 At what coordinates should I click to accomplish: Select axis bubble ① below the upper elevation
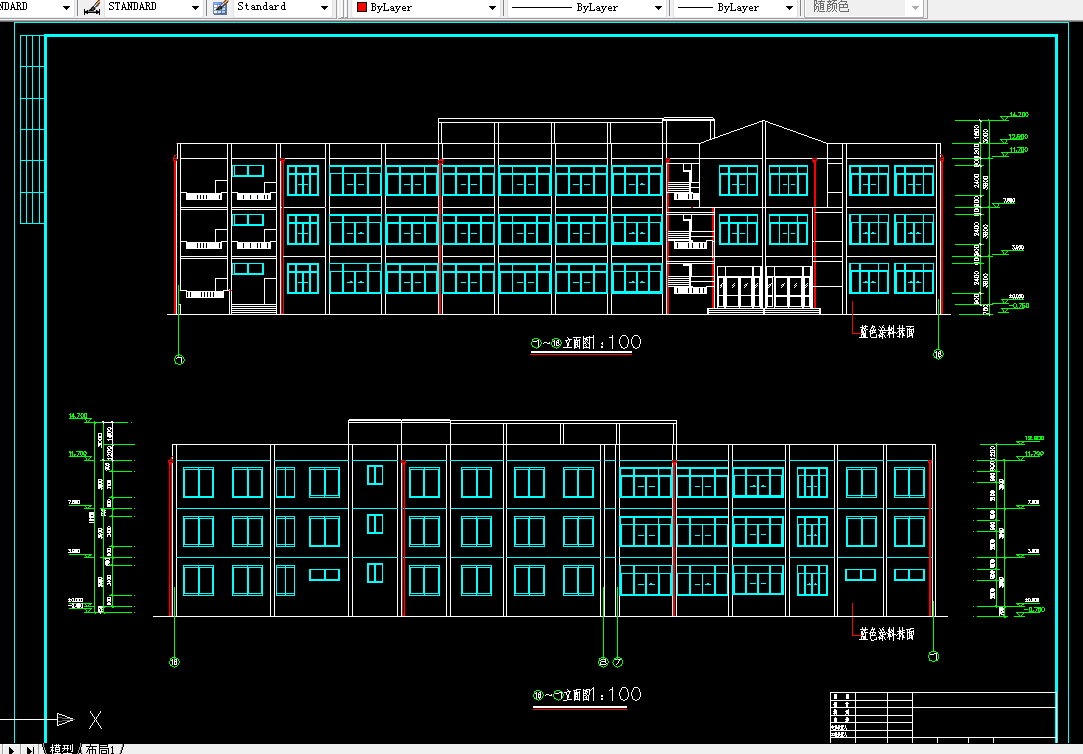pos(180,360)
